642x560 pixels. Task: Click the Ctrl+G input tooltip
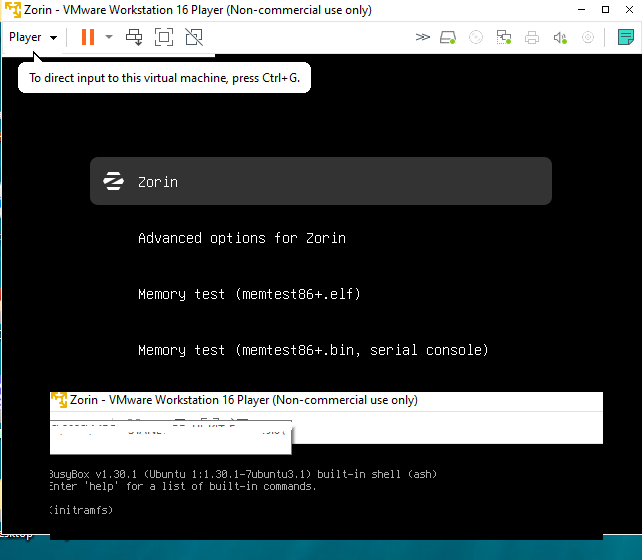pos(164,78)
